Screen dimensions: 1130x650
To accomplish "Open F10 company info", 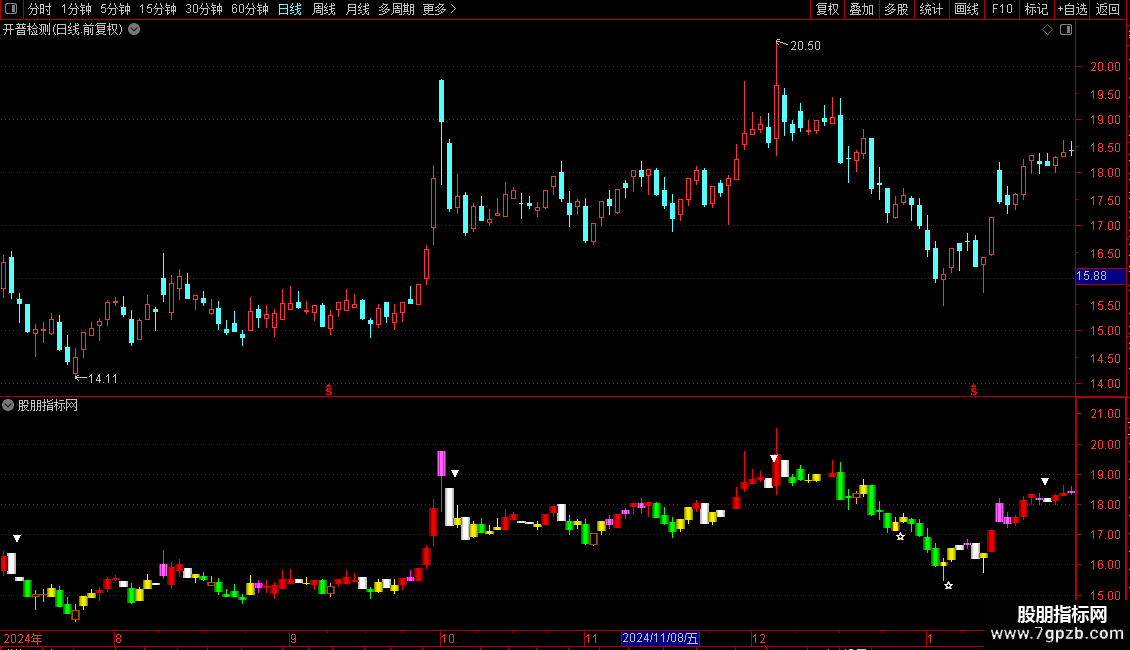I will 1002,9.
